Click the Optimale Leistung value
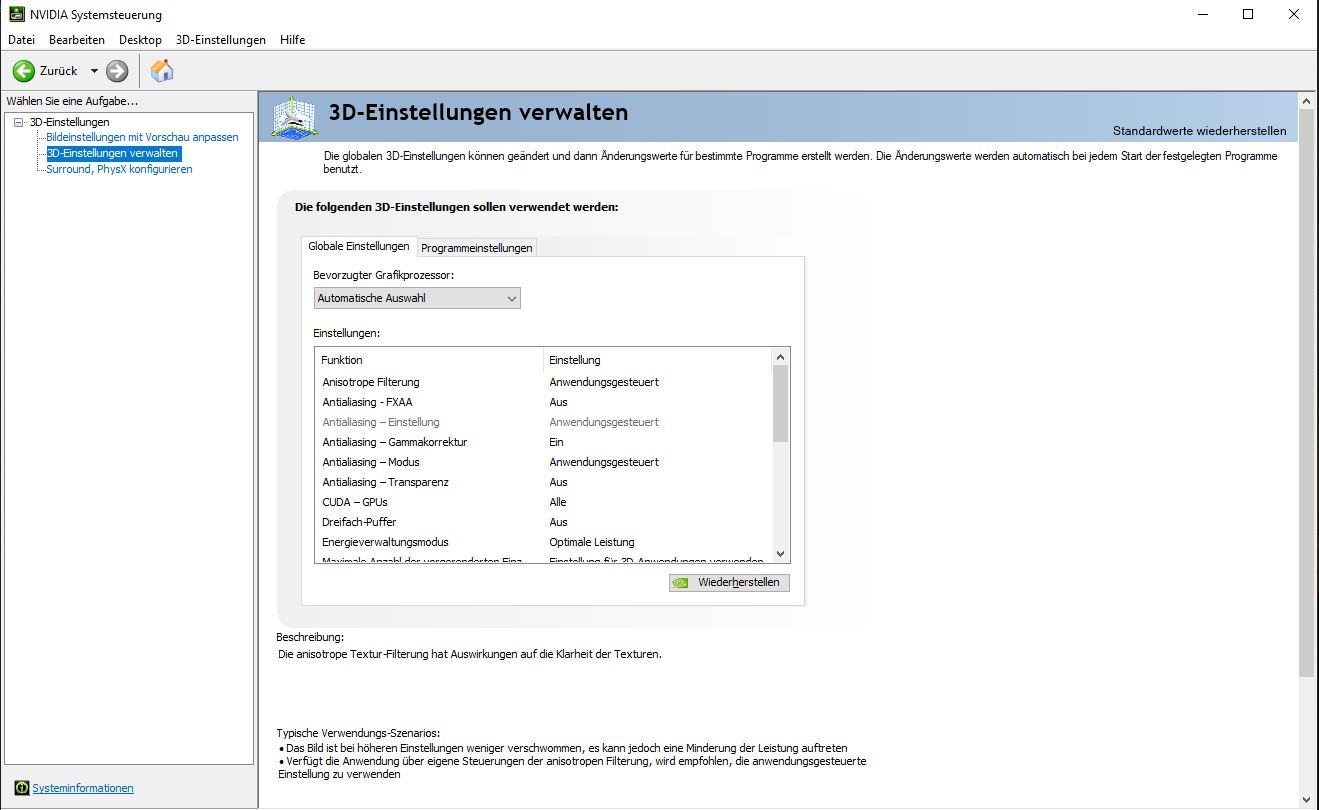This screenshot has width=1319, height=810. 592,542
